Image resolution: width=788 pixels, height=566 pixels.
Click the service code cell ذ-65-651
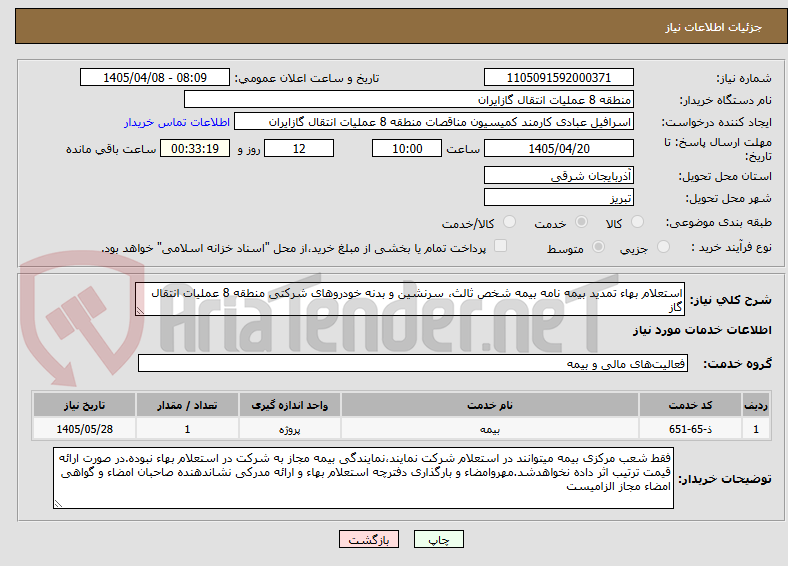pyautogui.click(x=691, y=429)
